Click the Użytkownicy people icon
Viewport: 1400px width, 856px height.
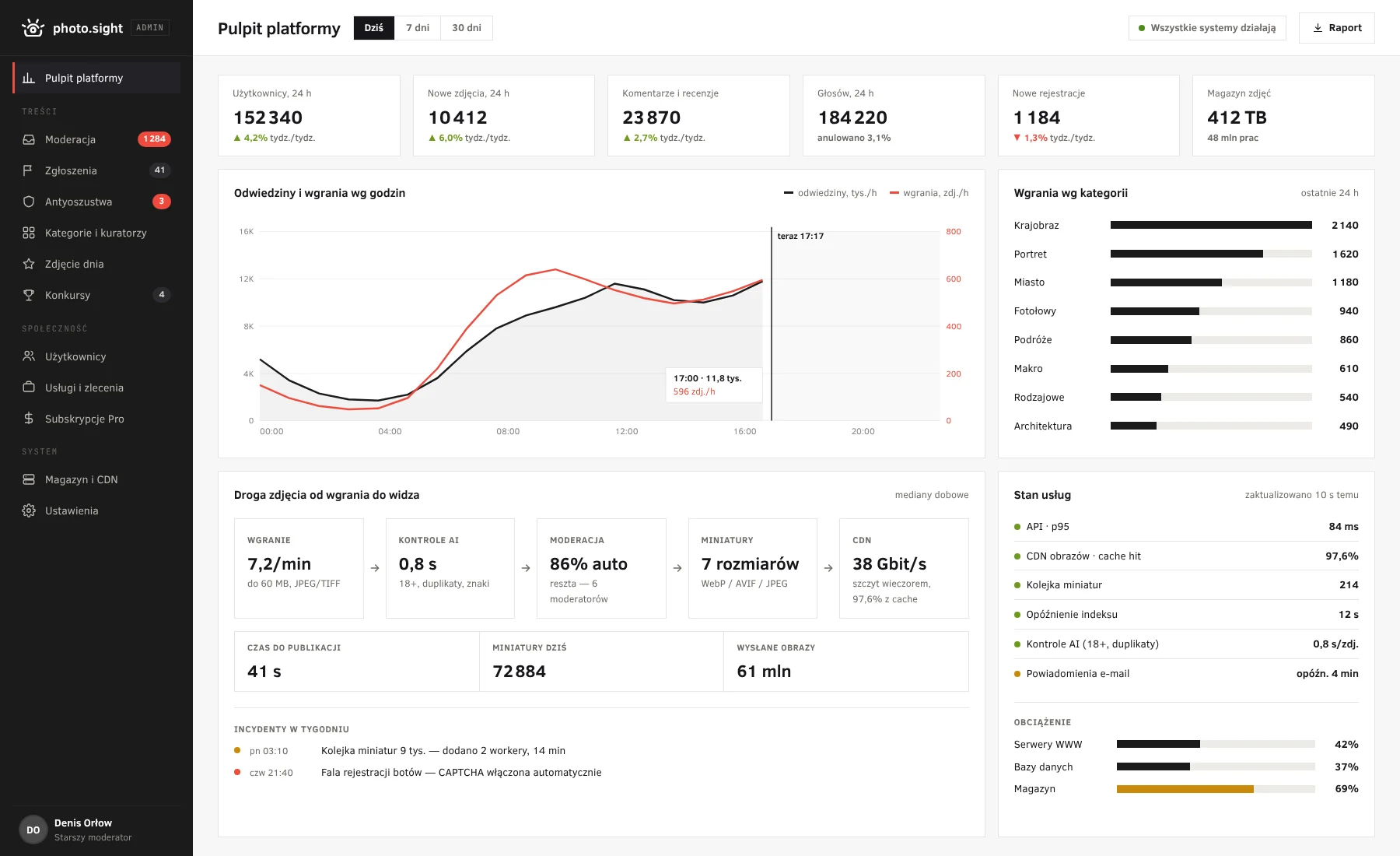tap(29, 356)
